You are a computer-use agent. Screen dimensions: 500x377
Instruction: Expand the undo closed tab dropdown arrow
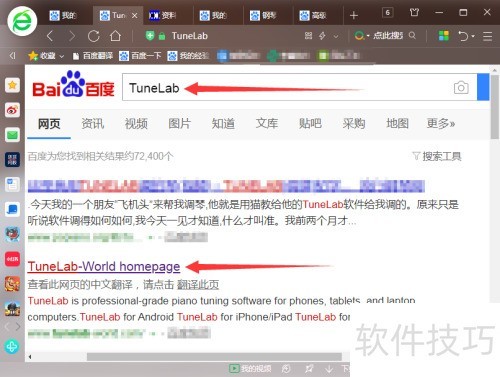[473, 36]
